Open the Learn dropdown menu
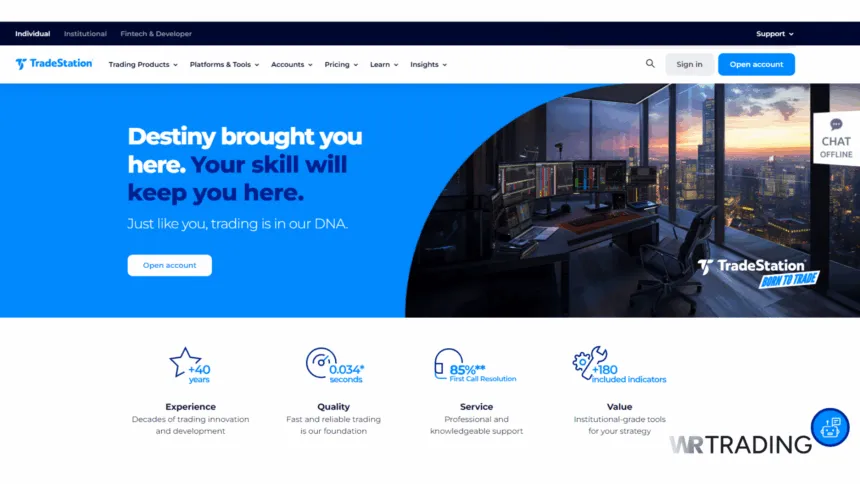 pyautogui.click(x=384, y=65)
